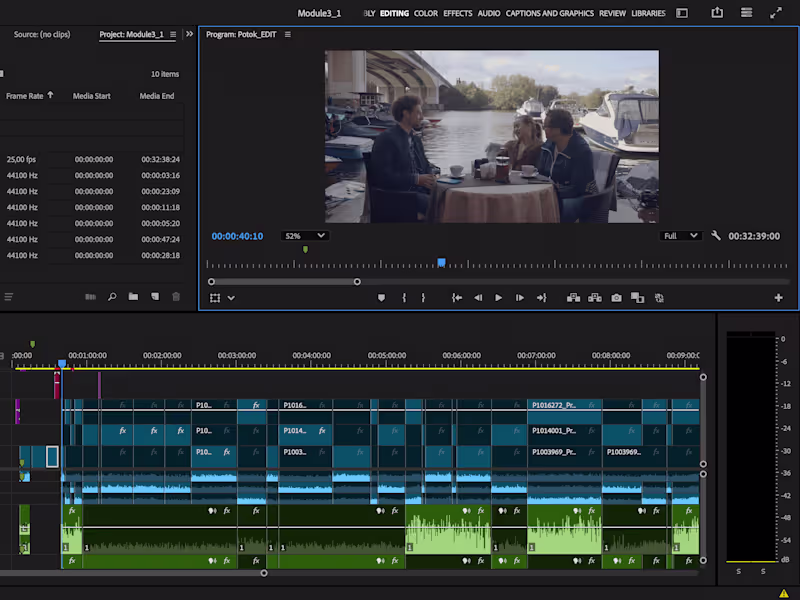Click the Export Frame camera icon

(616, 298)
